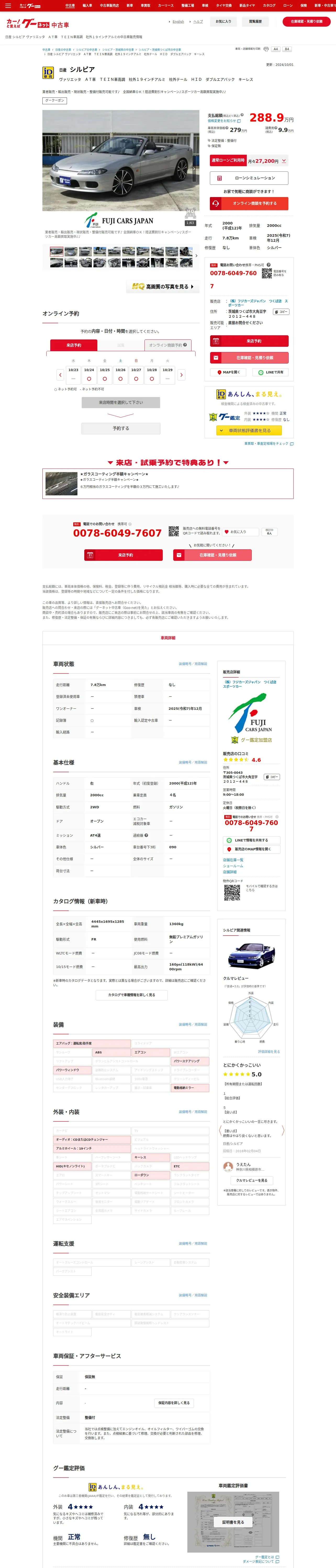The image size is (336, 1568).
Task: Click the 保証内容を詳しく見る button
Action: tap(174, 1403)
